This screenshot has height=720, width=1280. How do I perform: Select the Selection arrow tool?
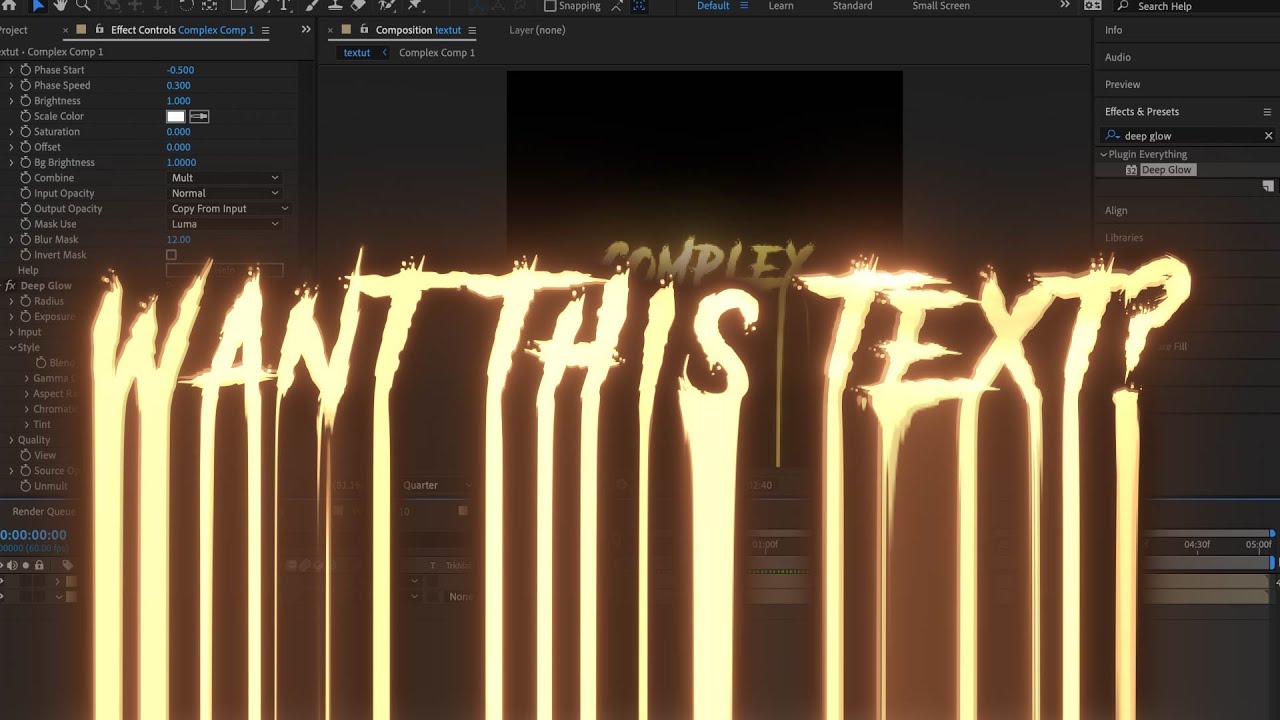pyautogui.click(x=38, y=6)
